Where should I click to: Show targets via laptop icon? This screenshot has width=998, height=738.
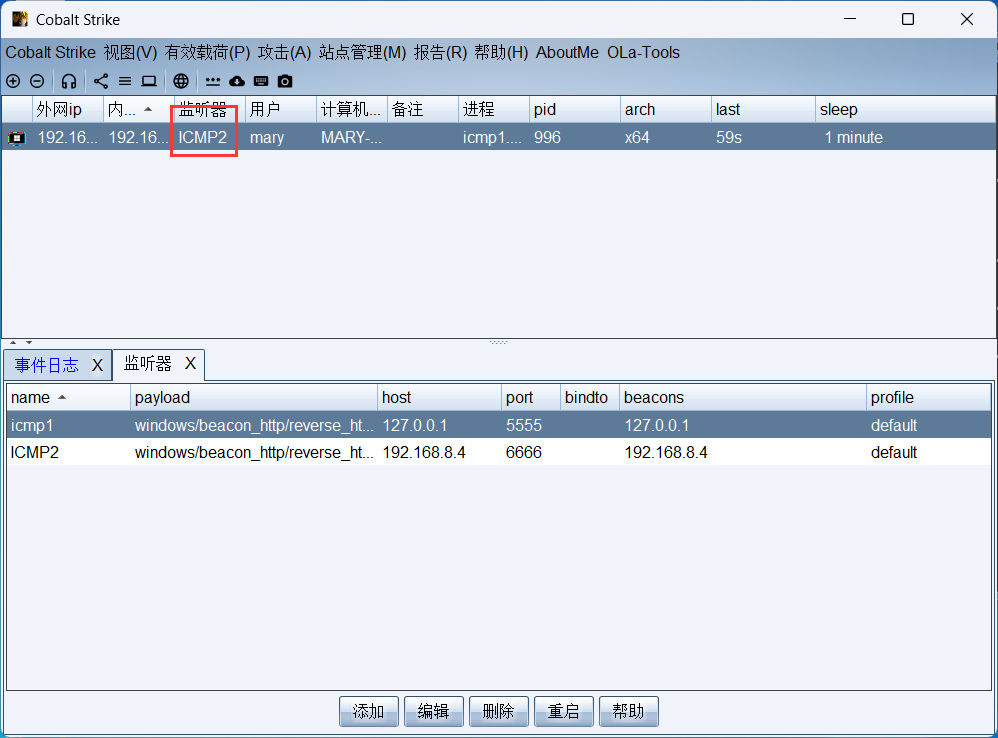(x=149, y=81)
